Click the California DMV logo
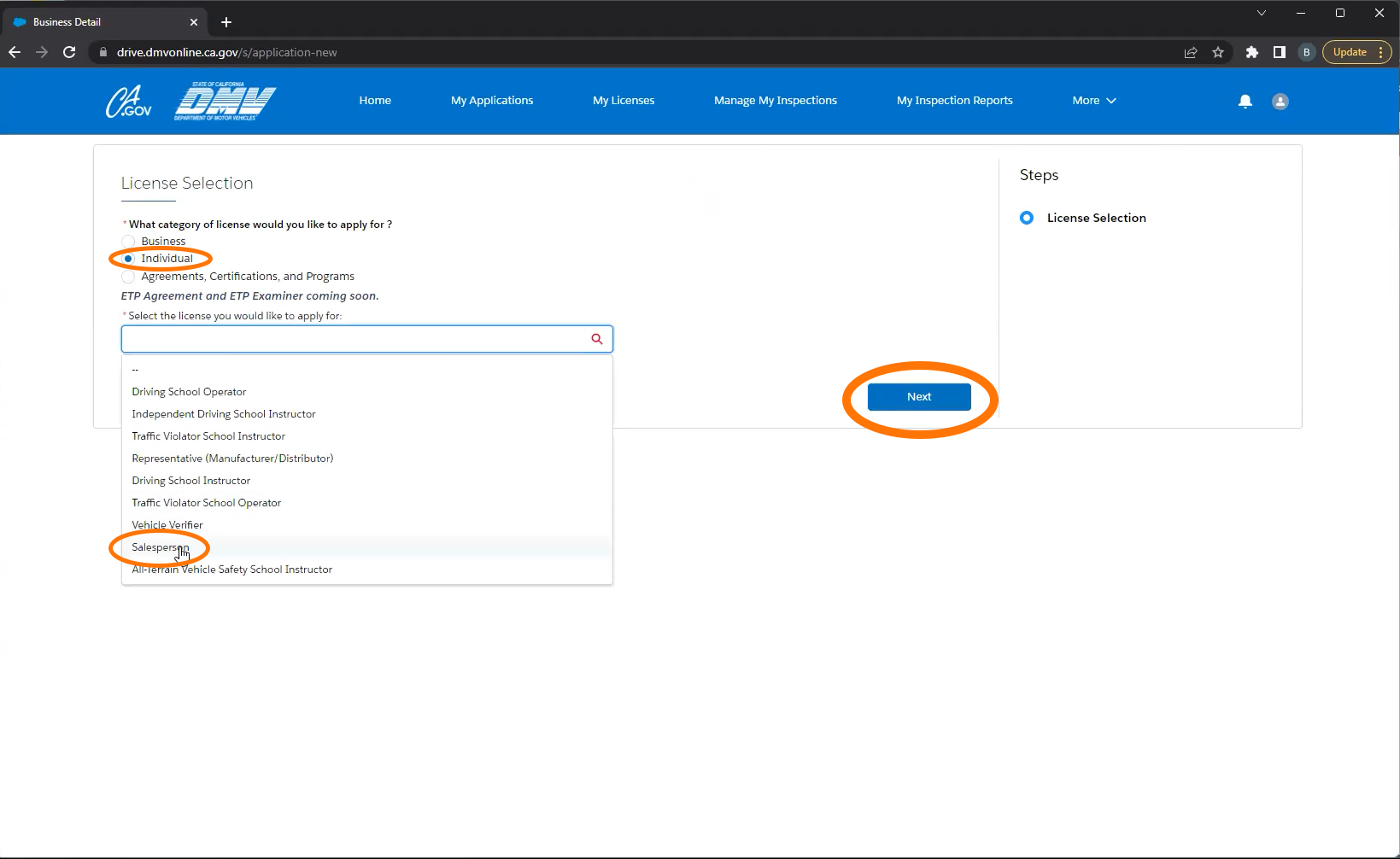 225,102
